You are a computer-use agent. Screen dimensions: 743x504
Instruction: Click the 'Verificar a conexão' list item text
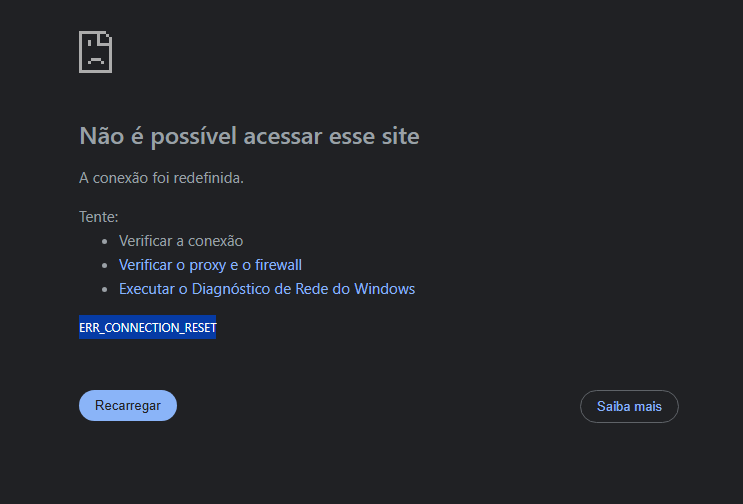[x=181, y=241]
